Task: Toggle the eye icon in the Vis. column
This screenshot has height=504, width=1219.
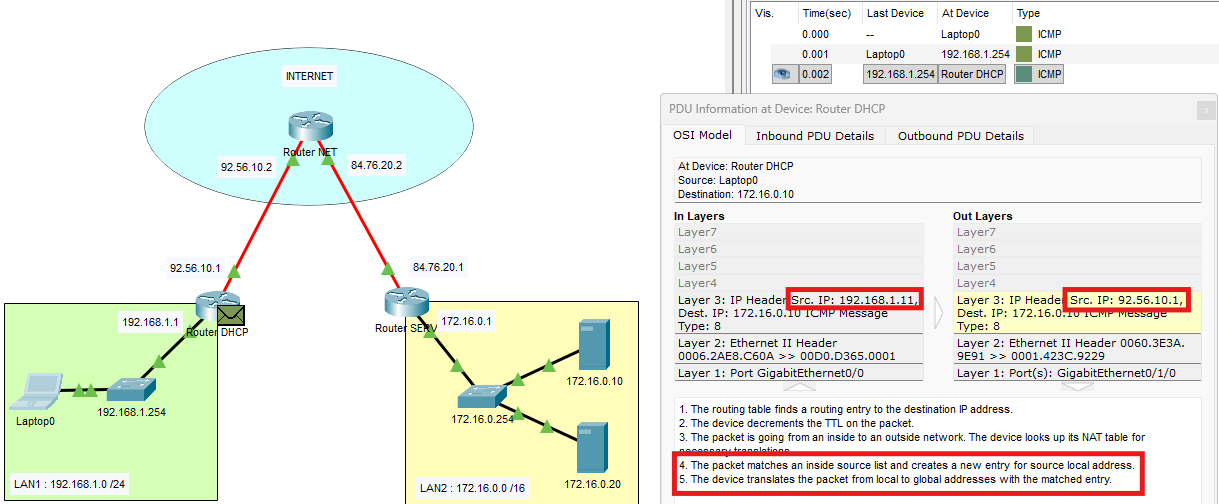Action: [x=784, y=74]
